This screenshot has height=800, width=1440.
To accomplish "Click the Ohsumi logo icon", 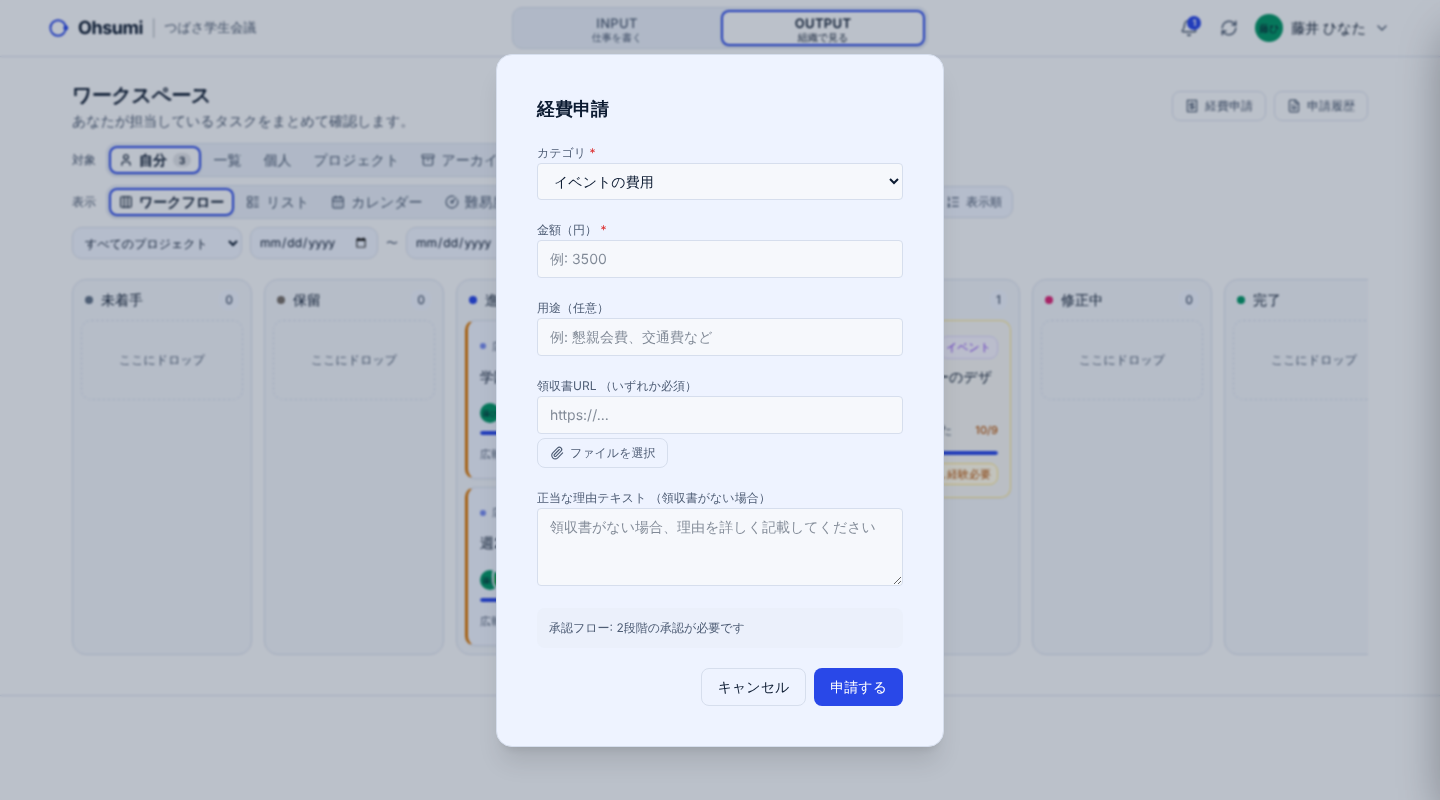I will click(58, 28).
